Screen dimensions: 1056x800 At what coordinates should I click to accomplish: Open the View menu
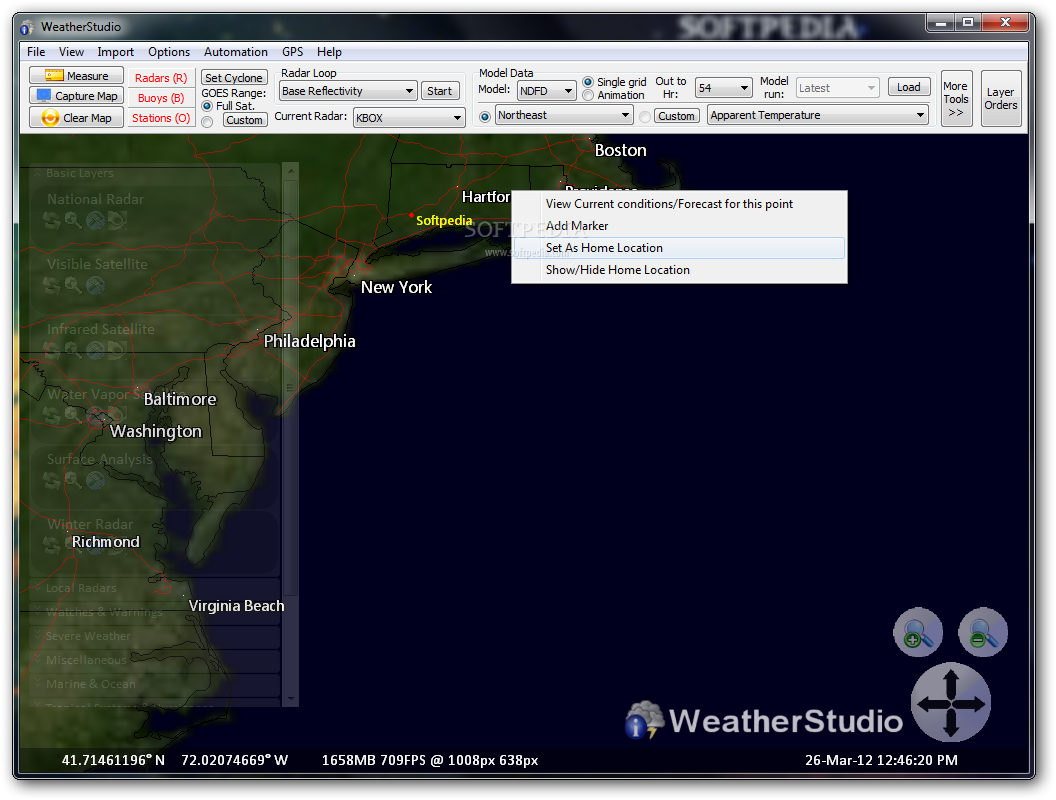tap(71, 52)
